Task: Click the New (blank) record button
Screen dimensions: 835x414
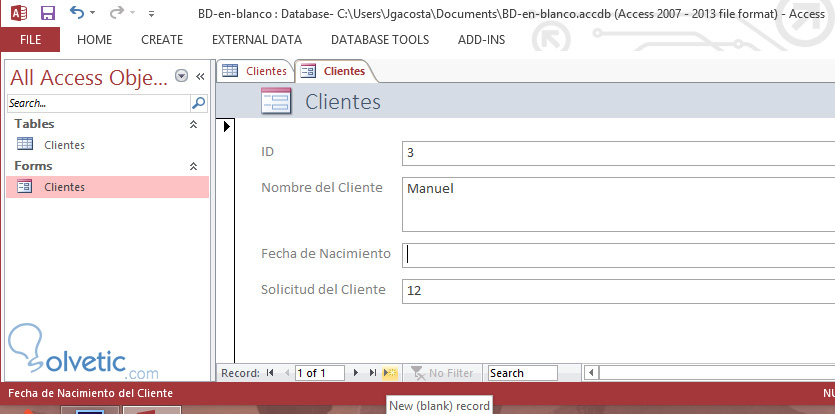Action: [390, 373]
